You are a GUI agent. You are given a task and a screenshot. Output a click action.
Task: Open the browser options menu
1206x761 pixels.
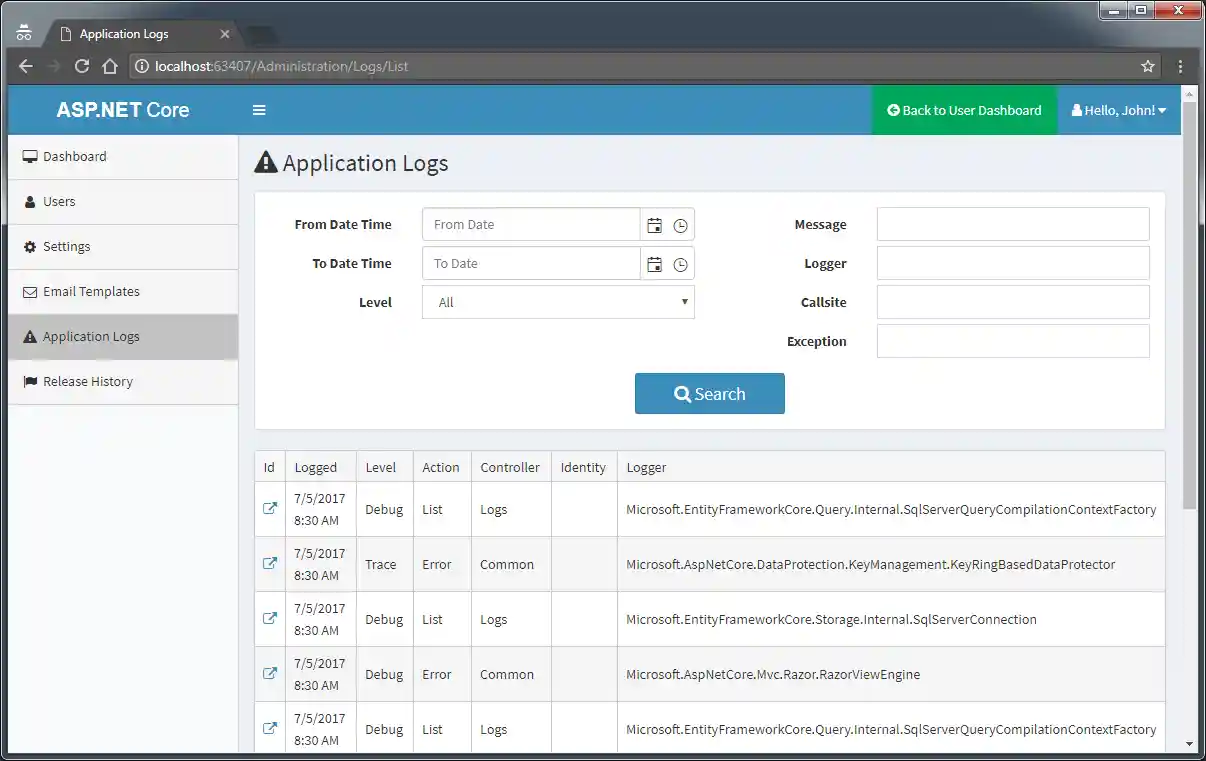1181,66
